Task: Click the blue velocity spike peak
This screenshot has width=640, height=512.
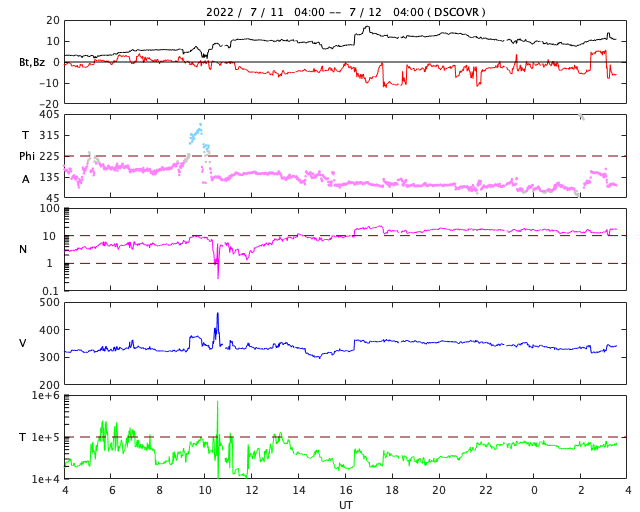Action: pyautogui.click(x=218, y=314)
